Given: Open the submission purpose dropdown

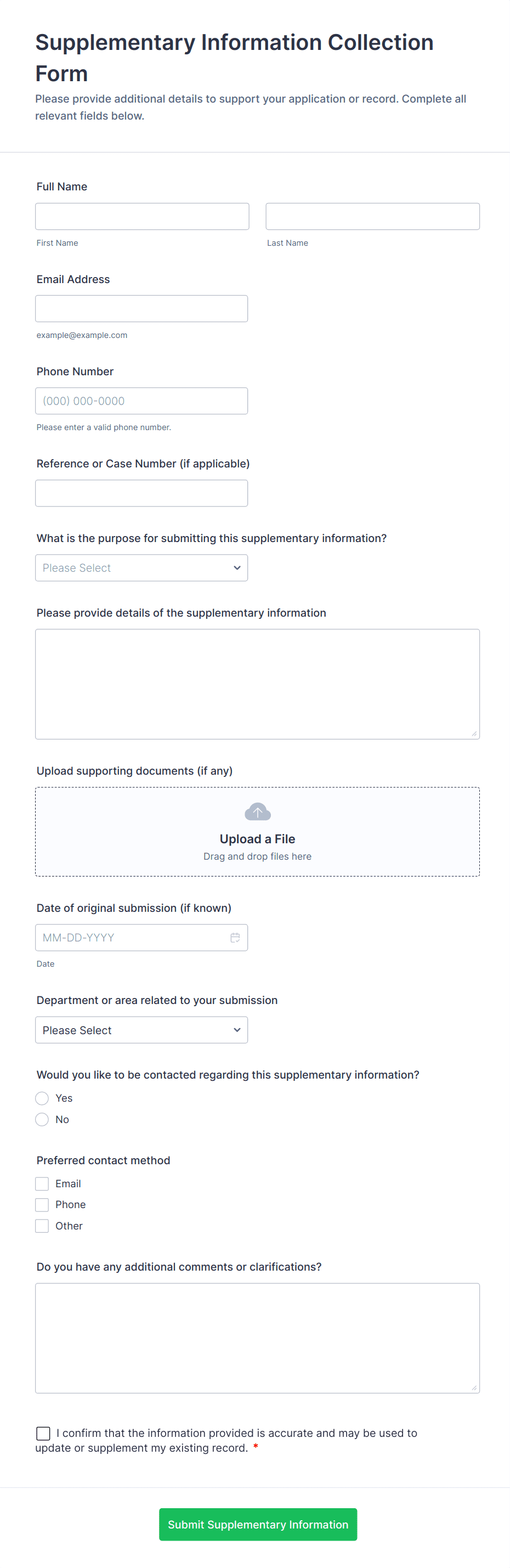Looking at the screenshot, I should pyautogui.click(x=141, y=568).
